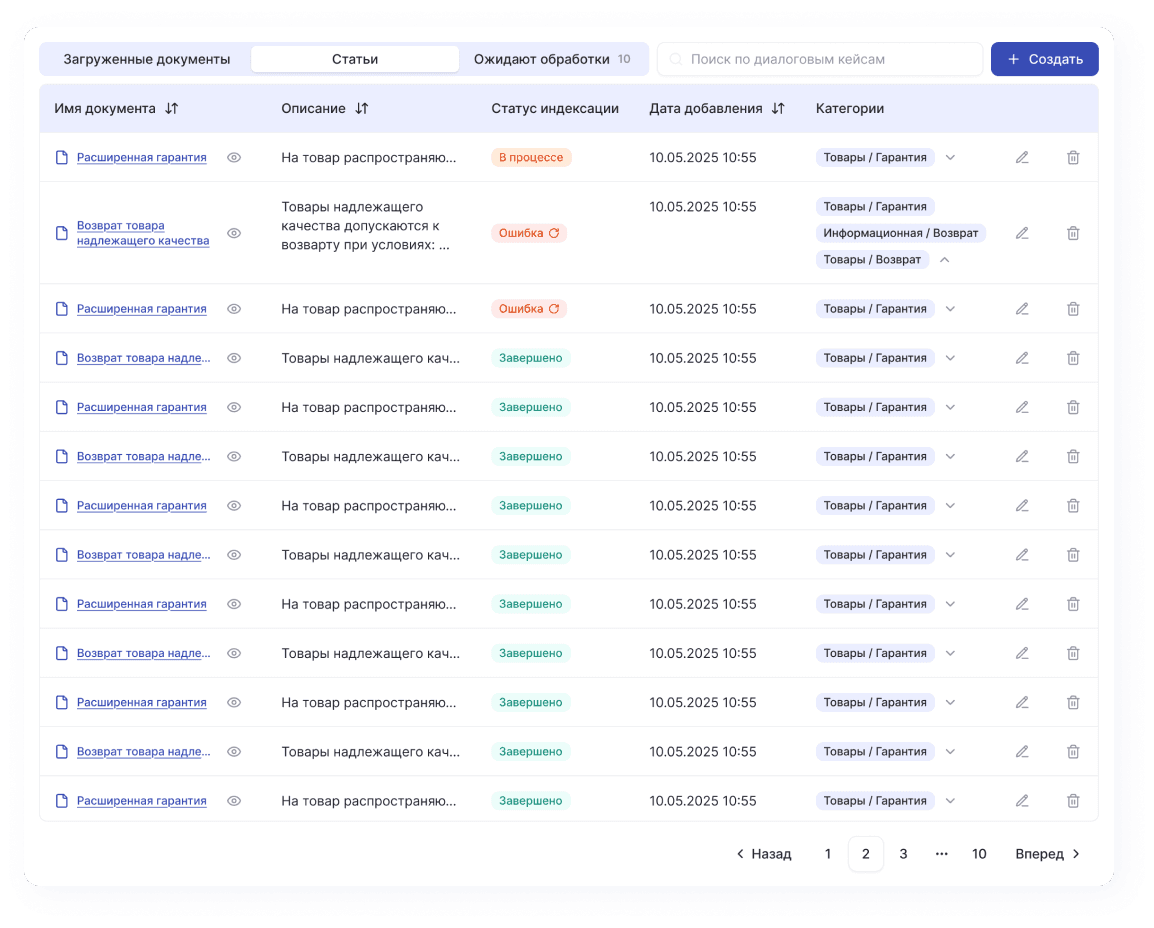Switch to the Загруженные документы tab

pos(146,59)
